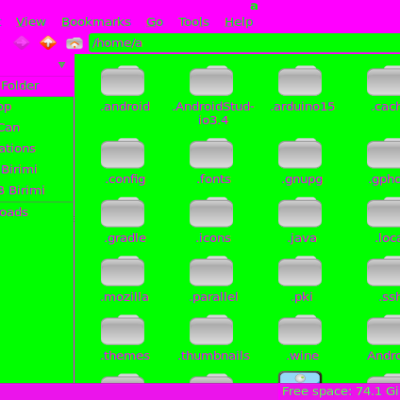
Task: Open the side pane mode dropdown arrow
Action: point(62,65)
